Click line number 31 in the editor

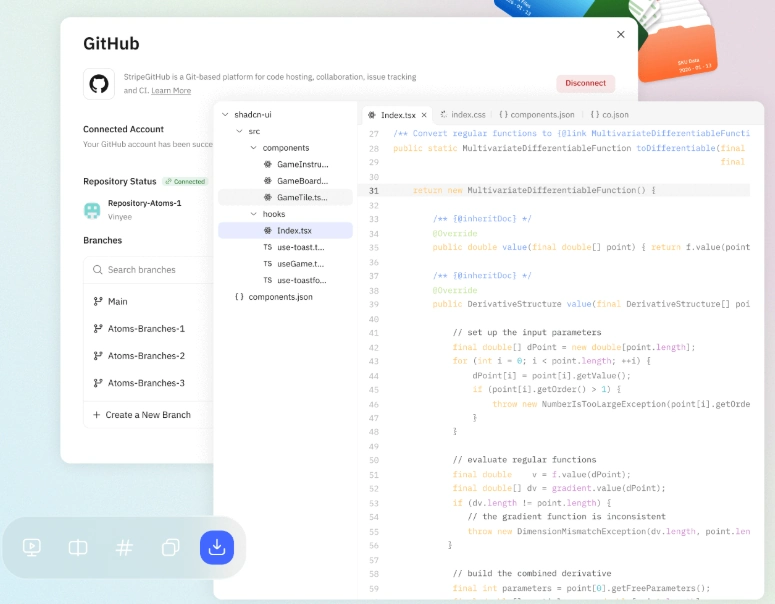coord(374,191)
